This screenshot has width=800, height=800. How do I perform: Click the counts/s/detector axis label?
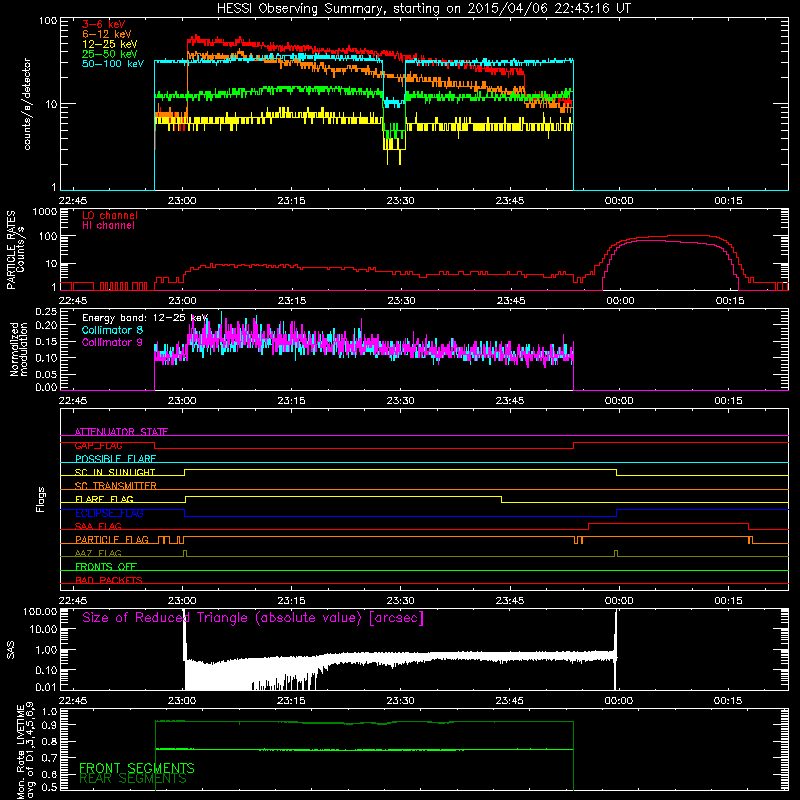click(x=27, y=104)
